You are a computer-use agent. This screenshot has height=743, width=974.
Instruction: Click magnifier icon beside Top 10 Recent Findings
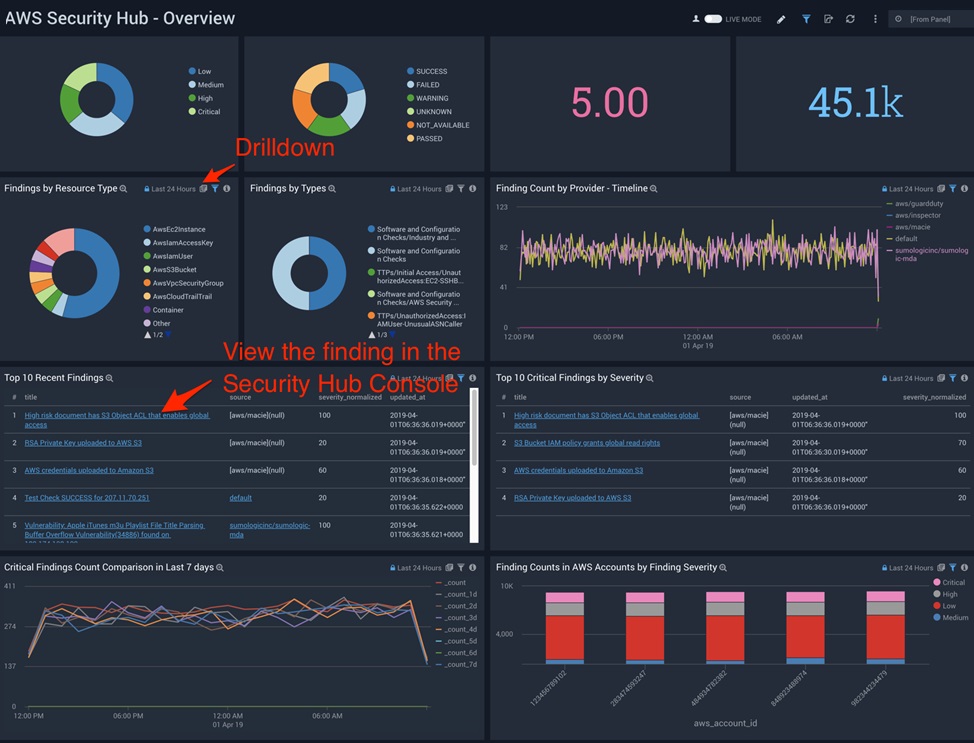[109, 378]
